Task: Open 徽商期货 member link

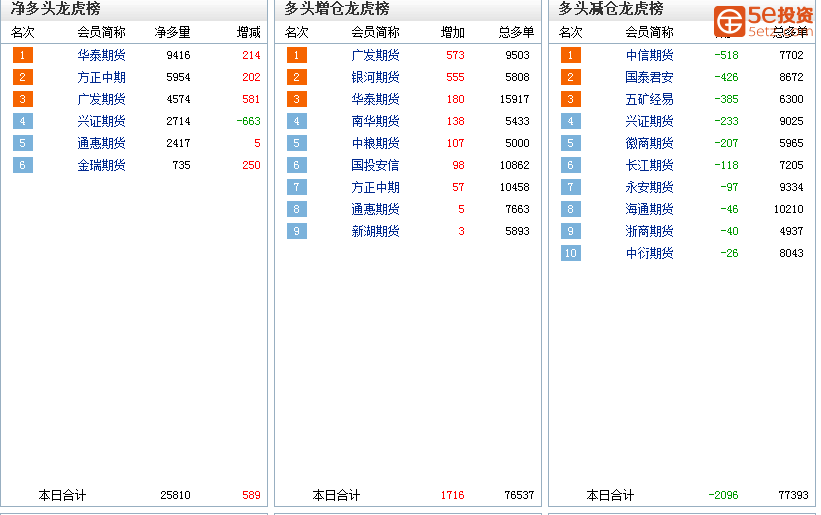Action: pos(649,143)
